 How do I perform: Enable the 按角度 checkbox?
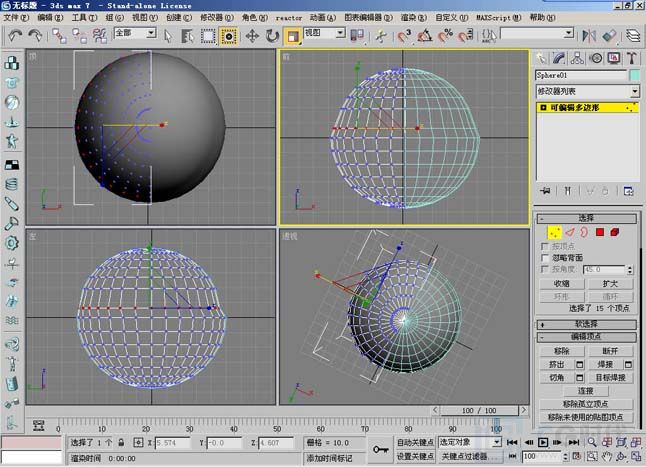tap(545, 269)
